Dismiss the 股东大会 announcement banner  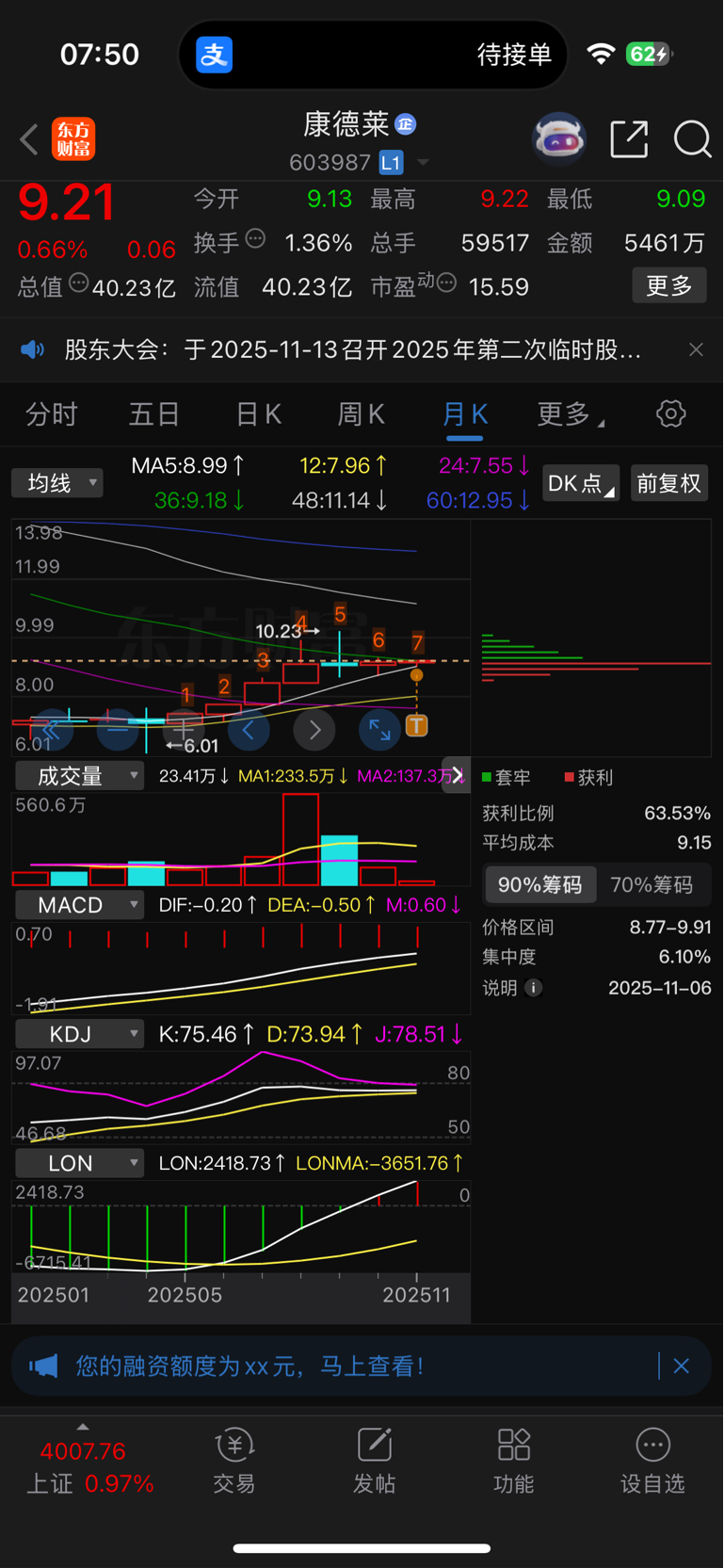point(696,349)
